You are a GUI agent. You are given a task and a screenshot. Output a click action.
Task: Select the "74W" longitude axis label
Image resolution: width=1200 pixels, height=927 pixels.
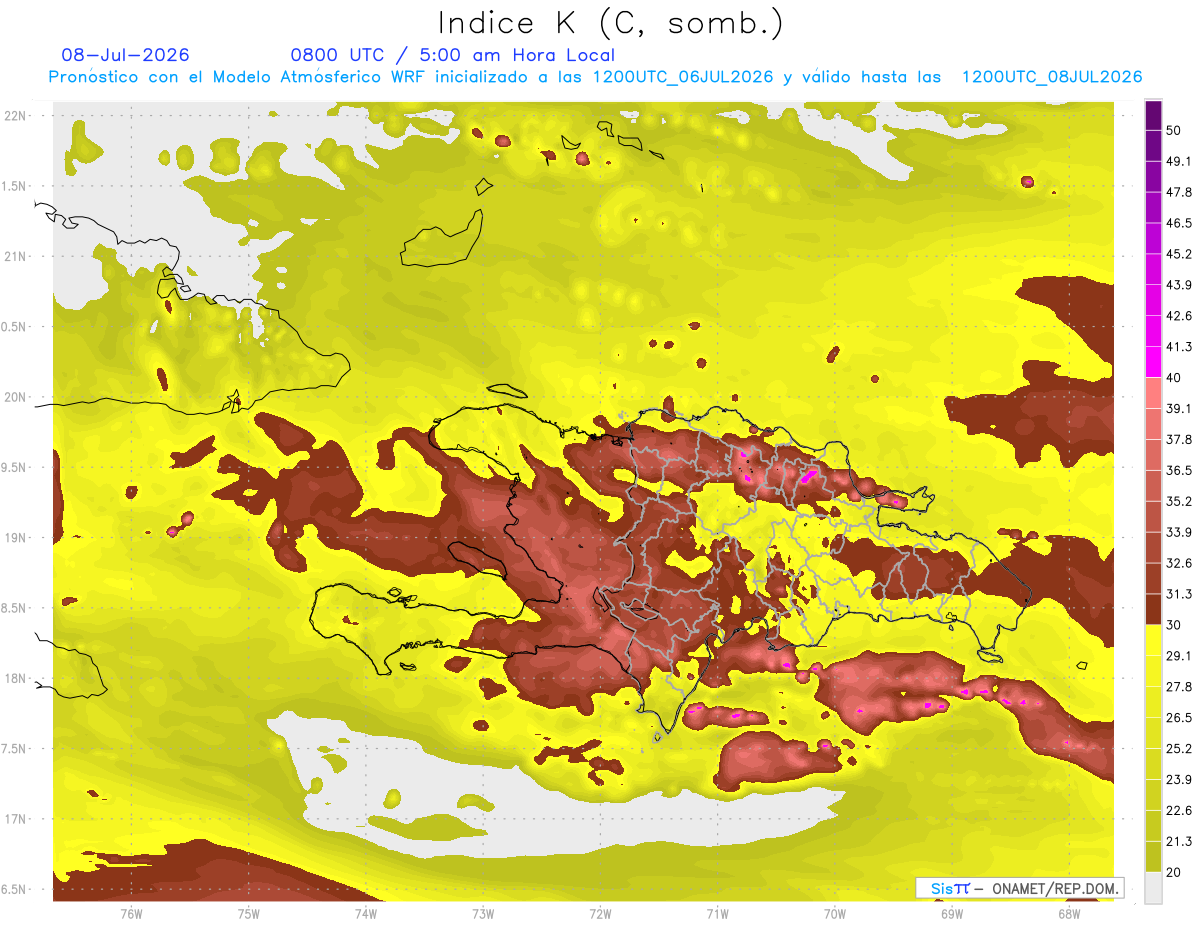pos(366,913)
